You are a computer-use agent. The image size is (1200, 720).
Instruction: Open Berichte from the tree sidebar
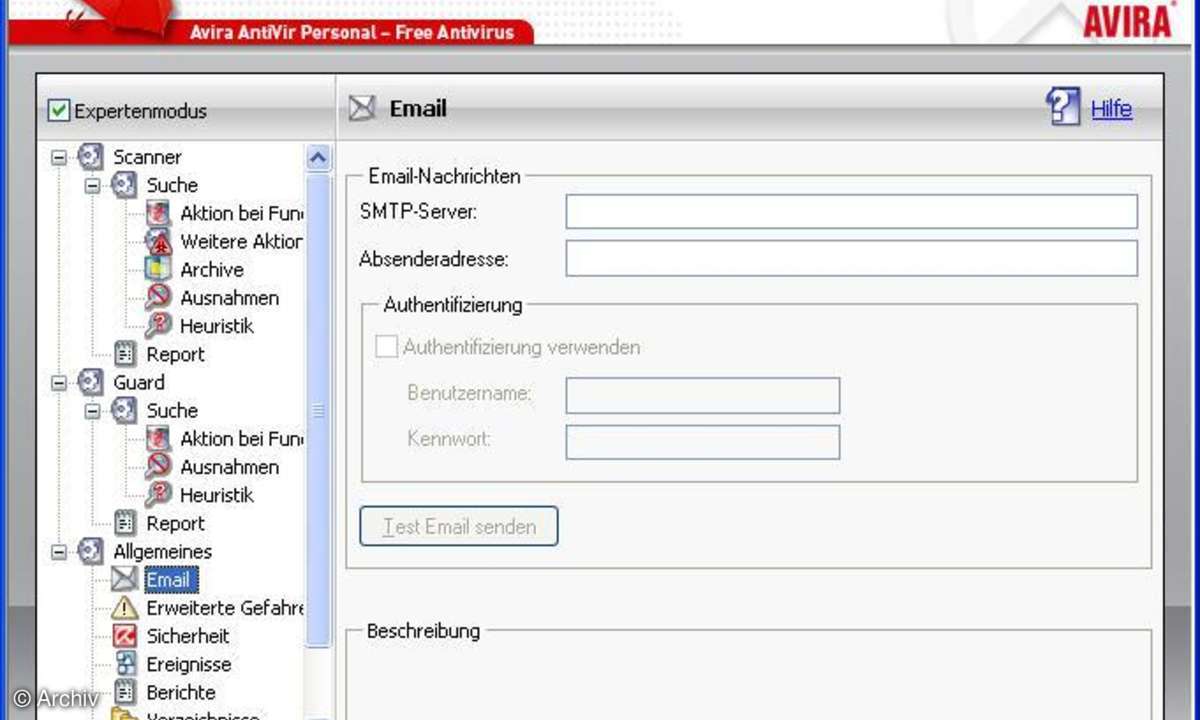click(x=123, y=692)
